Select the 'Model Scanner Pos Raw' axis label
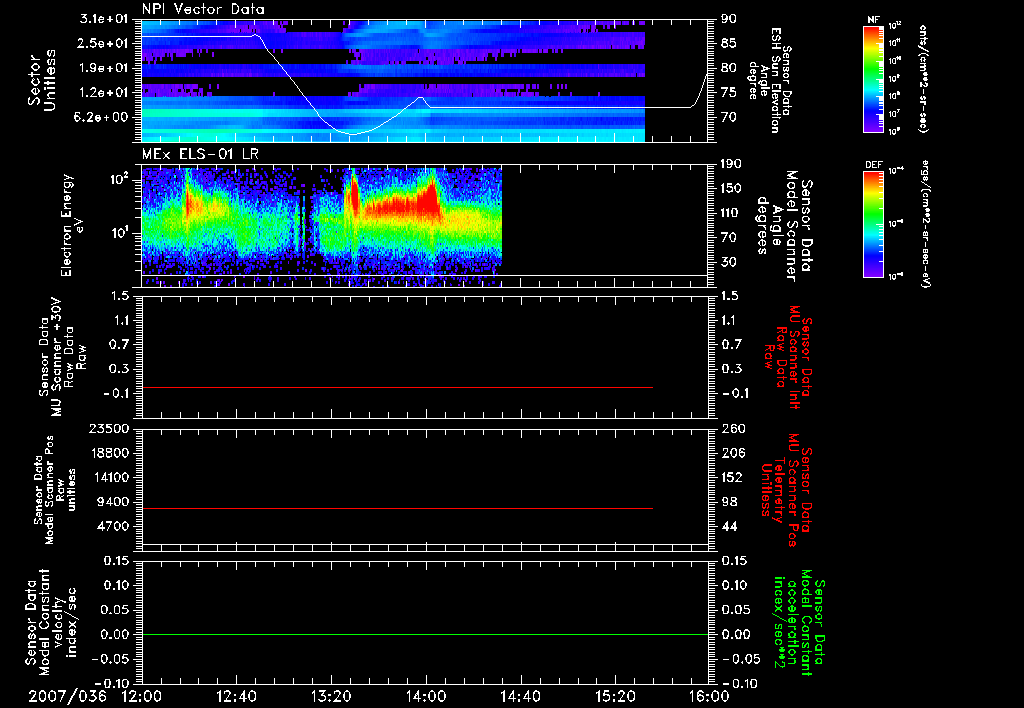The image size is (1024, 708). point(55,491)
